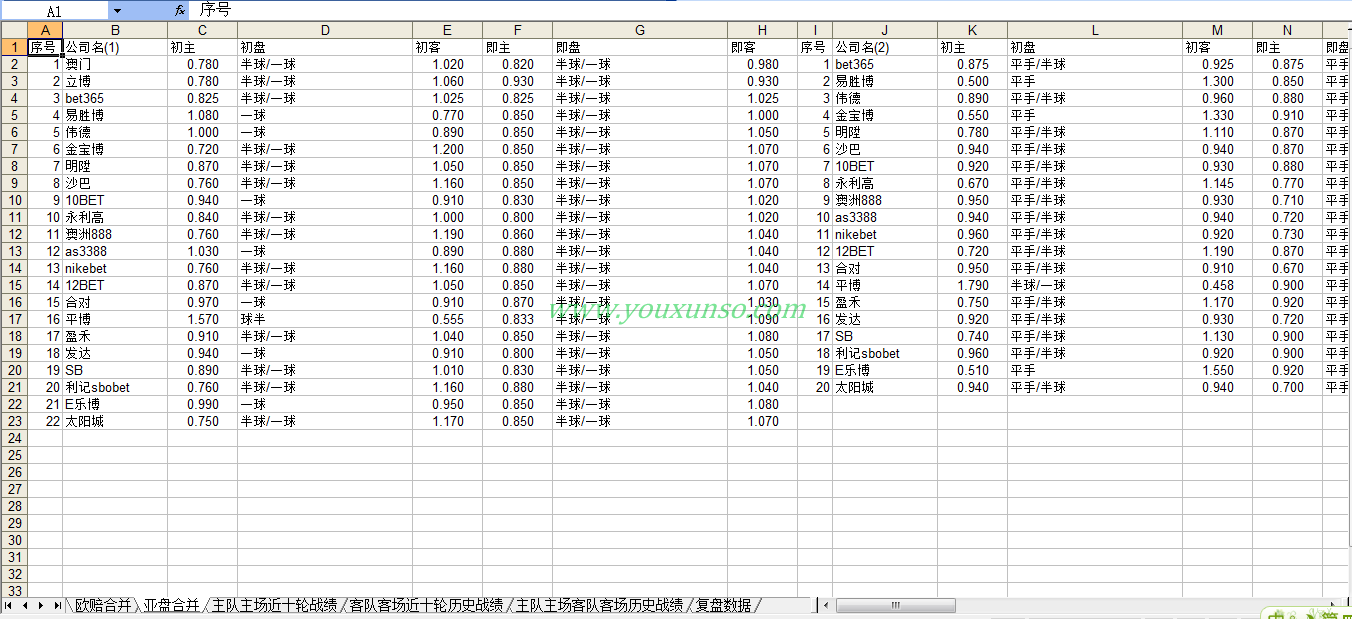Open the 复盘数据 sheet tab
This screenshot has height=619, width=1352.
(723, 605)
